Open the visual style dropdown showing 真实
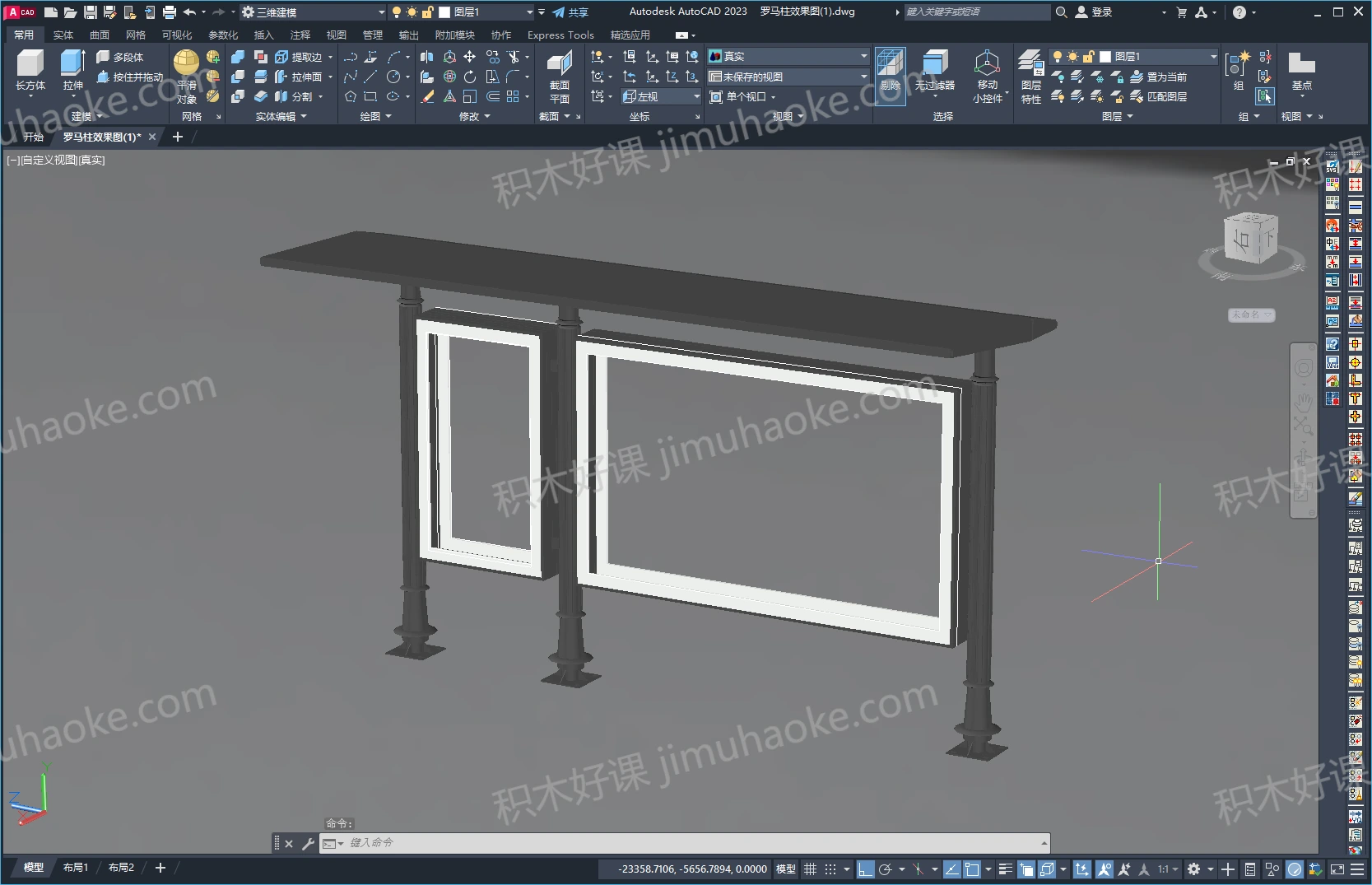This screenshot has height=885, width=1372. (x=788, y=56)
